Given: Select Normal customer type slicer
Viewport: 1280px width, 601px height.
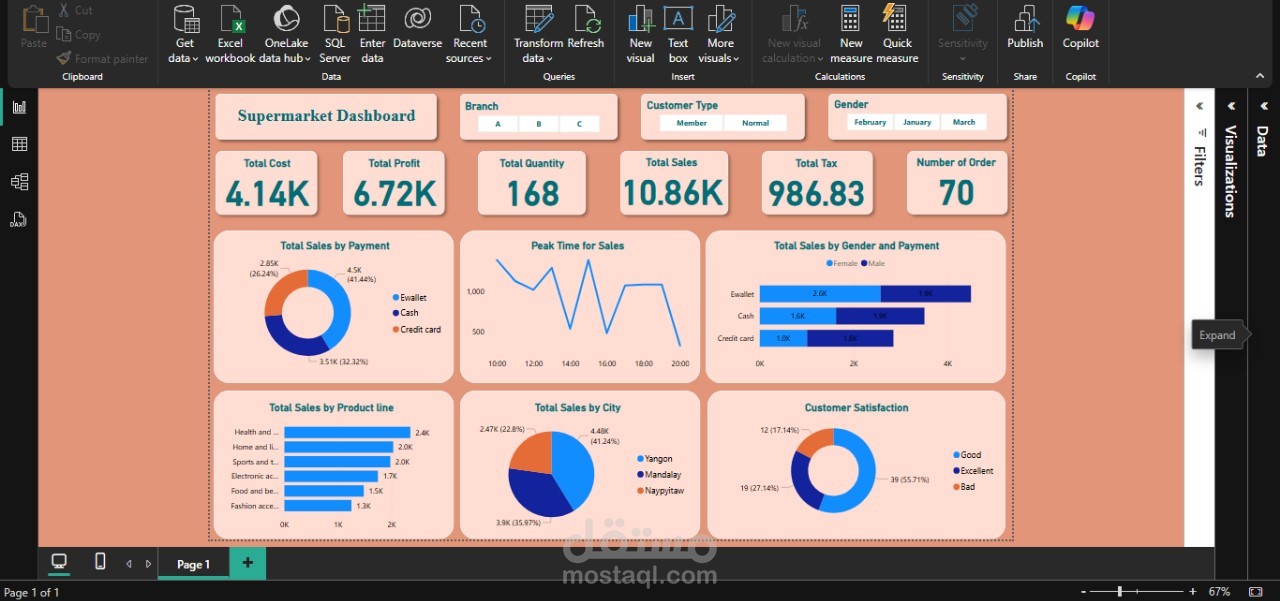Looking at the screenshot, I should (756, 123).
